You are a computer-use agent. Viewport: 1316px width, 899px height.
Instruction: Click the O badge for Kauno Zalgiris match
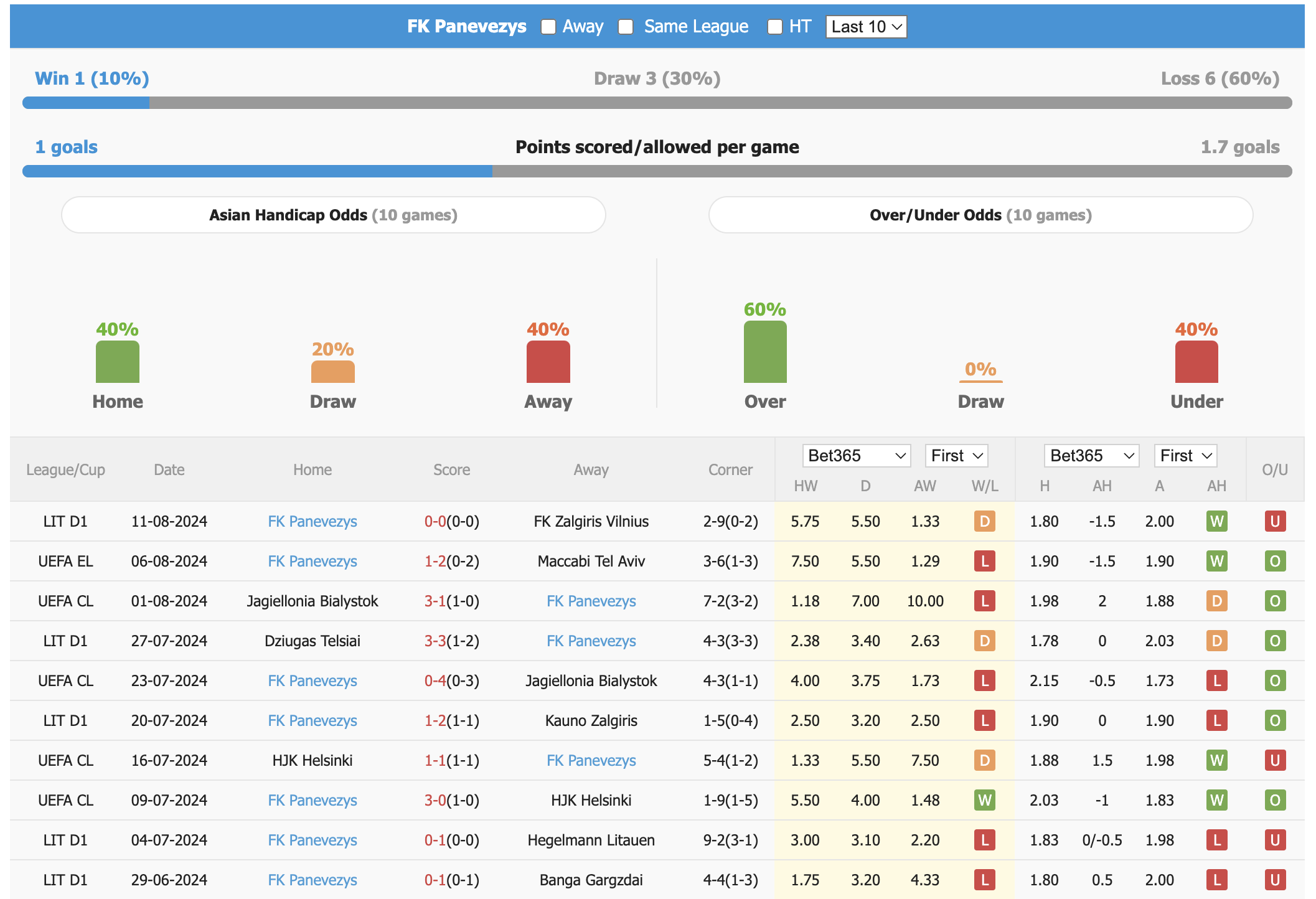(1275, 720)
